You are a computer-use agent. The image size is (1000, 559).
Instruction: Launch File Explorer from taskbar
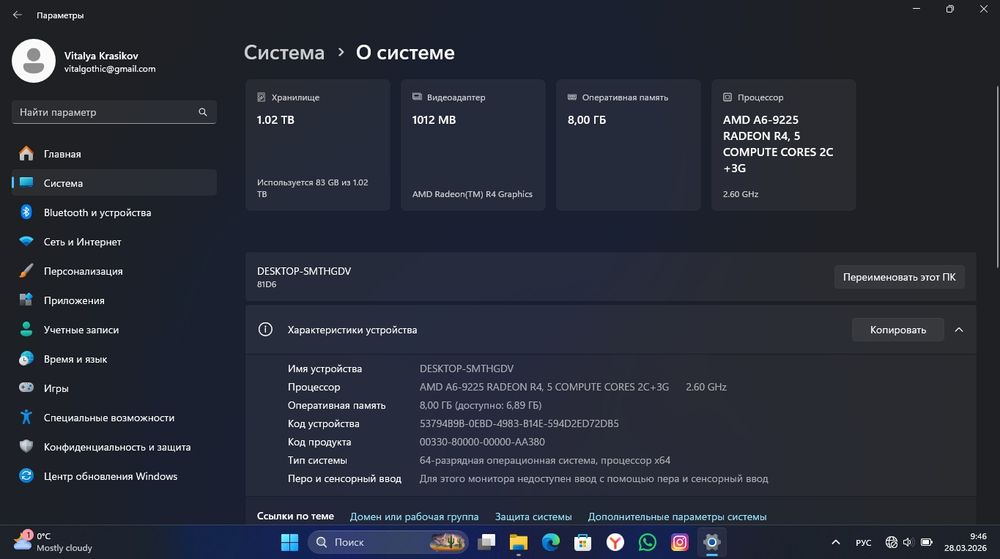518,542
